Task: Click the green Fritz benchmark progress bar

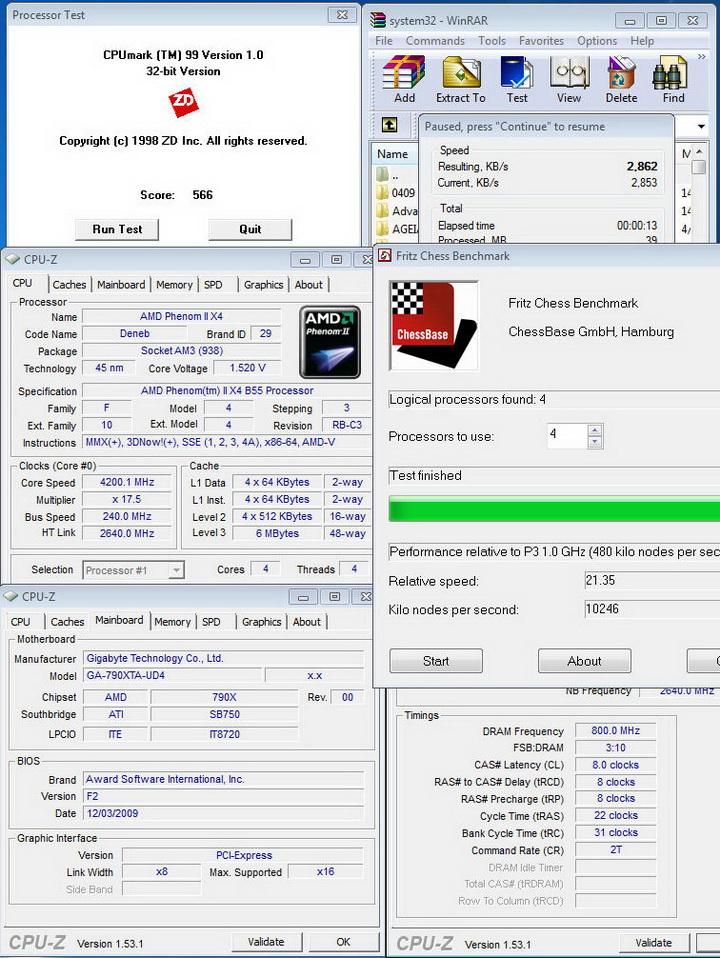Action: (554, 509)
